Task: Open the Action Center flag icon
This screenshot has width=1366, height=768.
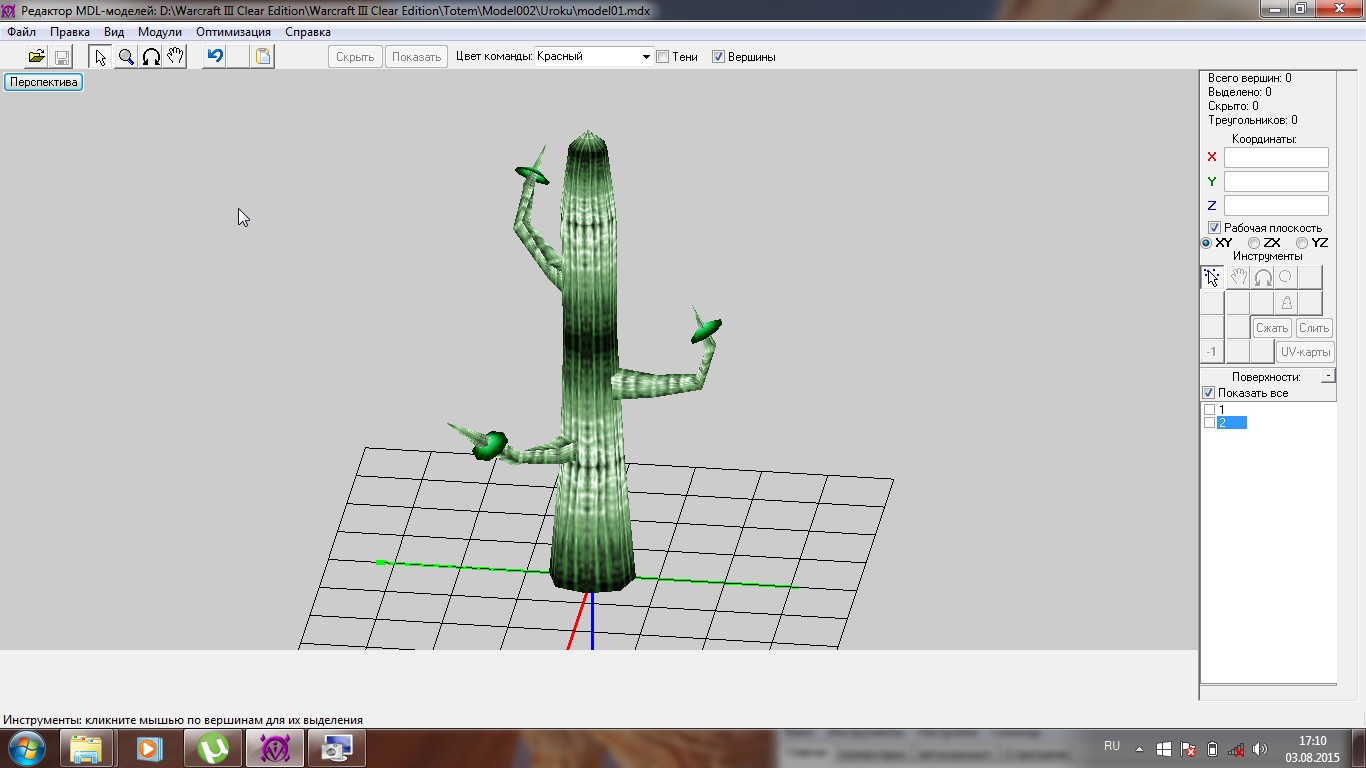Action: tap(1188, 748)
